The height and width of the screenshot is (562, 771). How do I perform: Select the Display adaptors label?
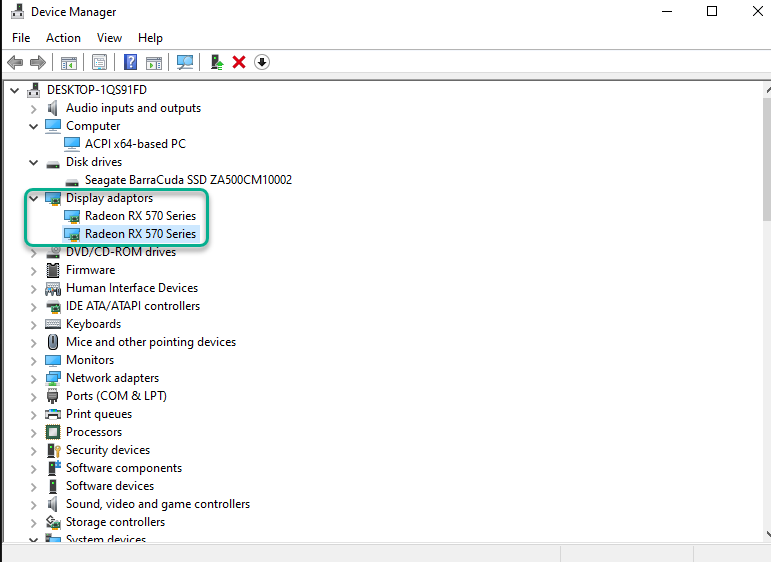(x=110, y=198)
